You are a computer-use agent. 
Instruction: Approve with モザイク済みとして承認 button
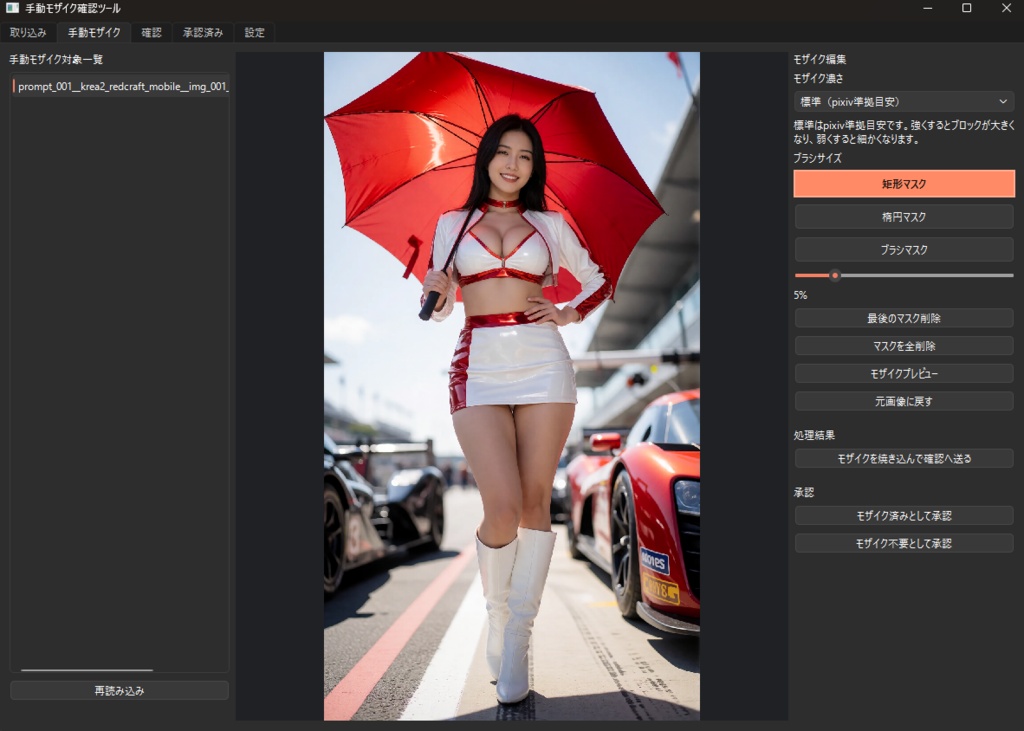904,515
